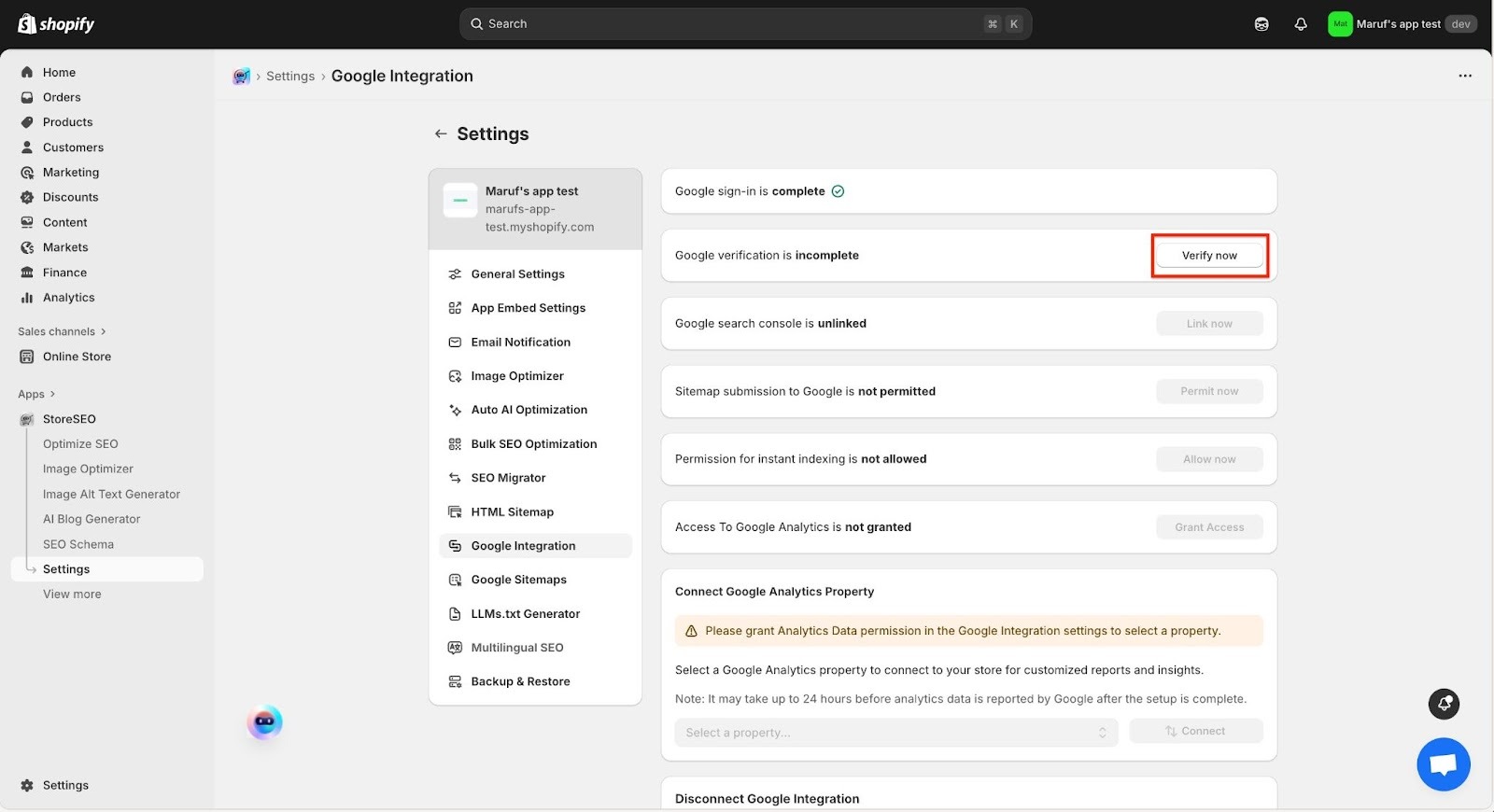Click the green sign-in complete checkmark

click(x=838, y=191)
